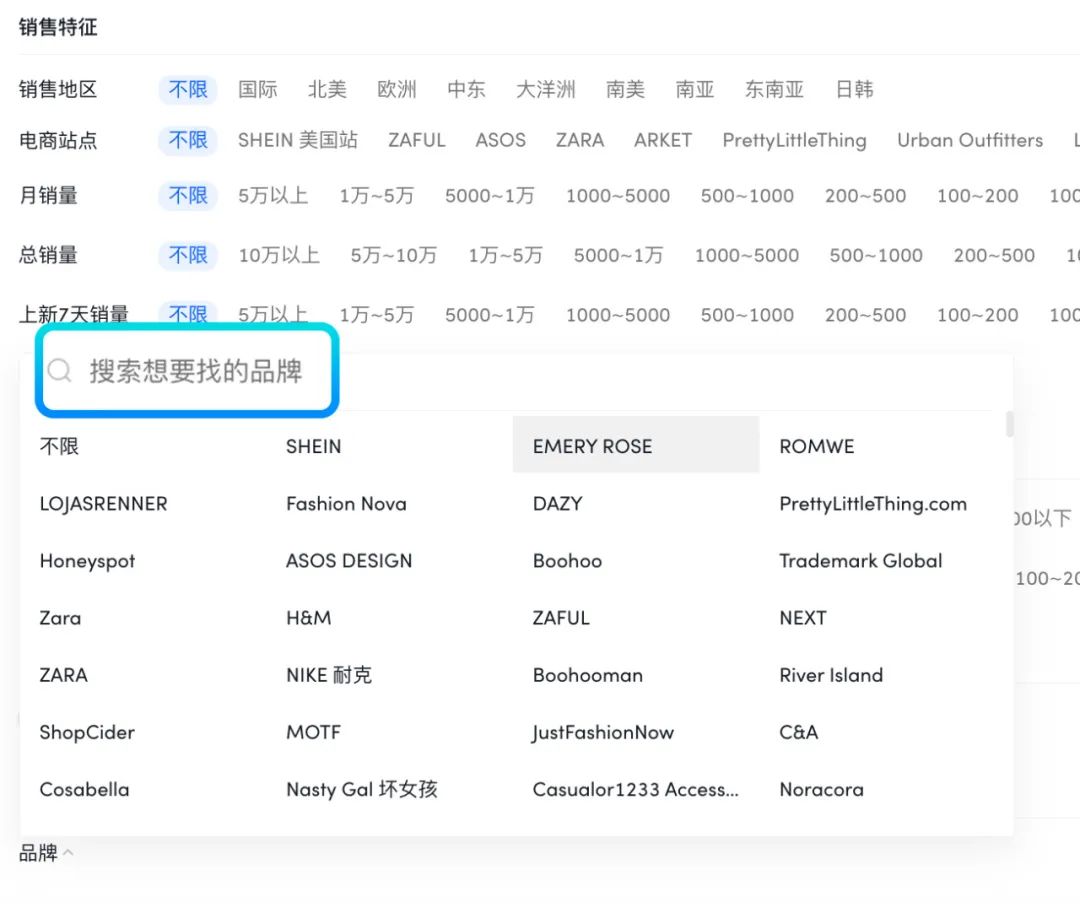
Task: Select ZAFUL in brand list
Action: [561, 618]
